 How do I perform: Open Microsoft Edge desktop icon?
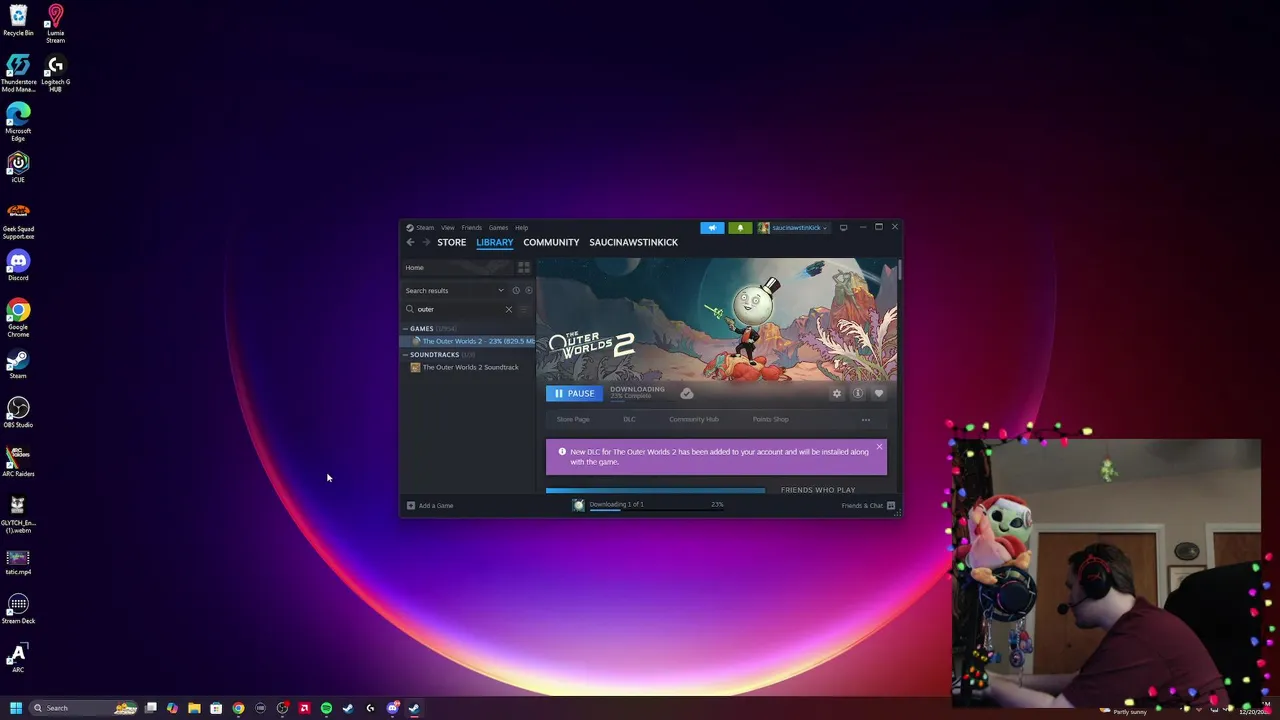point(18,121)
